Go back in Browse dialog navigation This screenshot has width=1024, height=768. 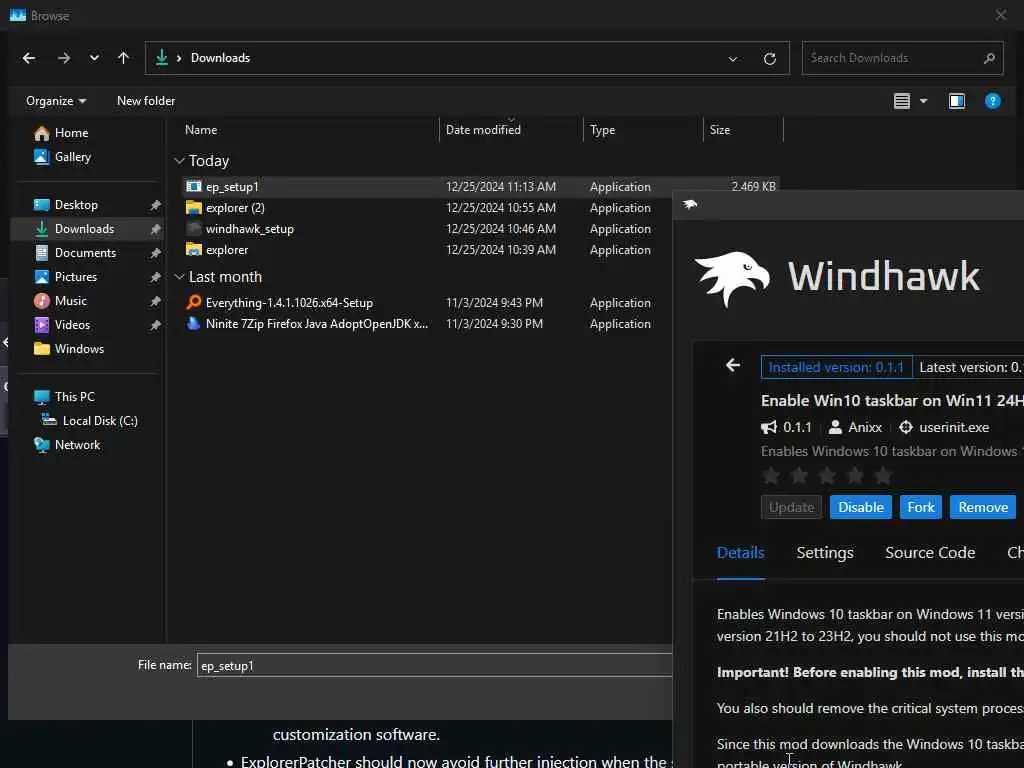click(29, 58)
